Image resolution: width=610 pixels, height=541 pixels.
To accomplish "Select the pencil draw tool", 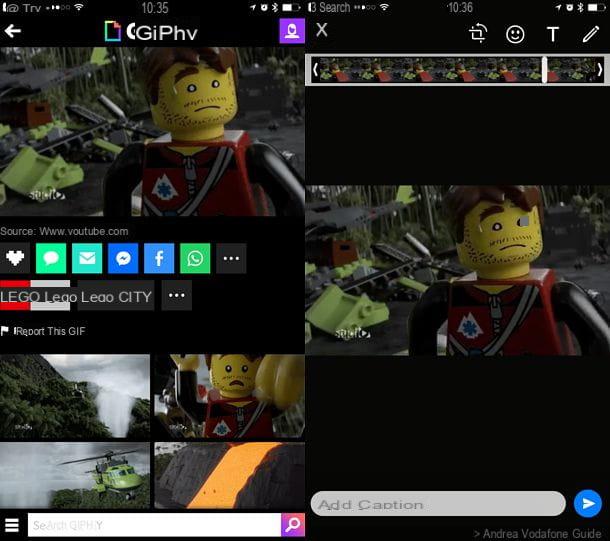I will pos(591,34).
